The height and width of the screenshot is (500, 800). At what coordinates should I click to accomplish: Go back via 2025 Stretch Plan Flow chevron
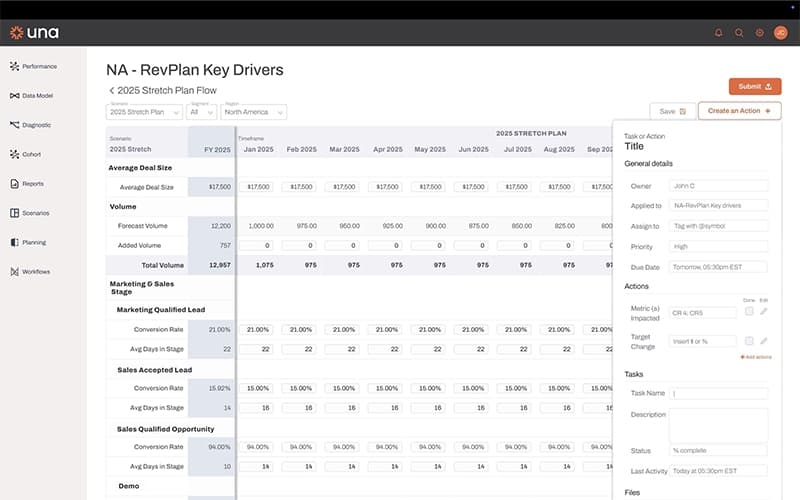coord(112,90)
